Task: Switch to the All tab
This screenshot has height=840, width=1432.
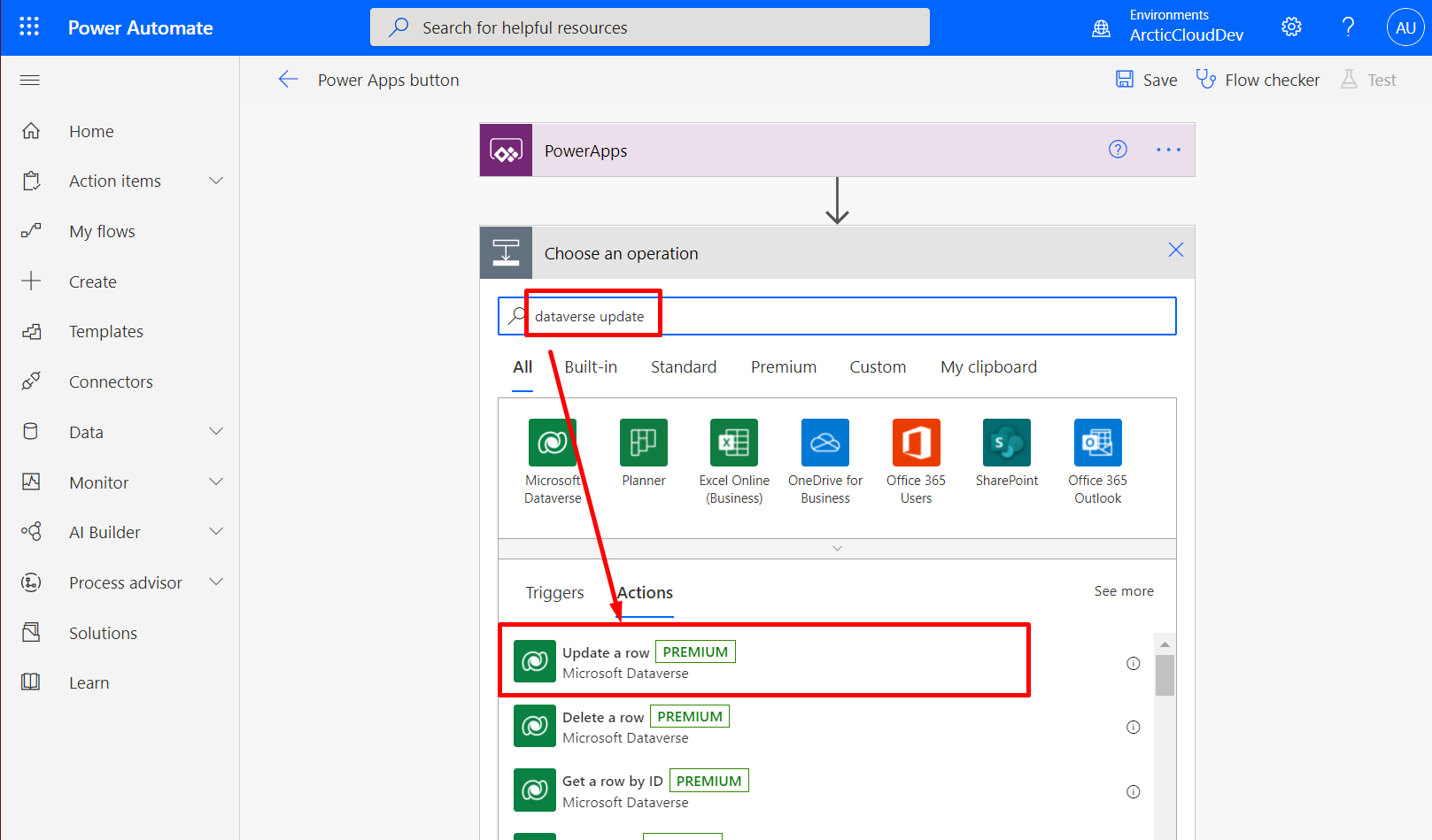Action: (x=522, y=367)
